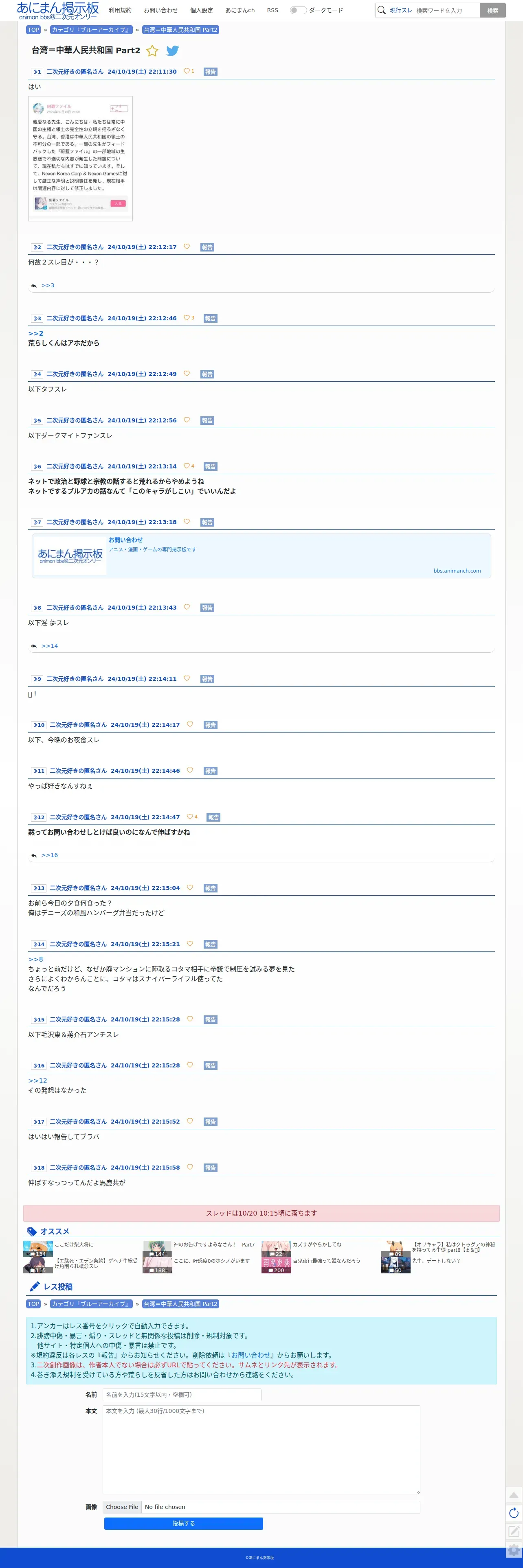The image size is (523, 1568).
Task: Click top カテゴリ『ブルーアーカイブ』 breadcrumb
Action: pos(91,30)
